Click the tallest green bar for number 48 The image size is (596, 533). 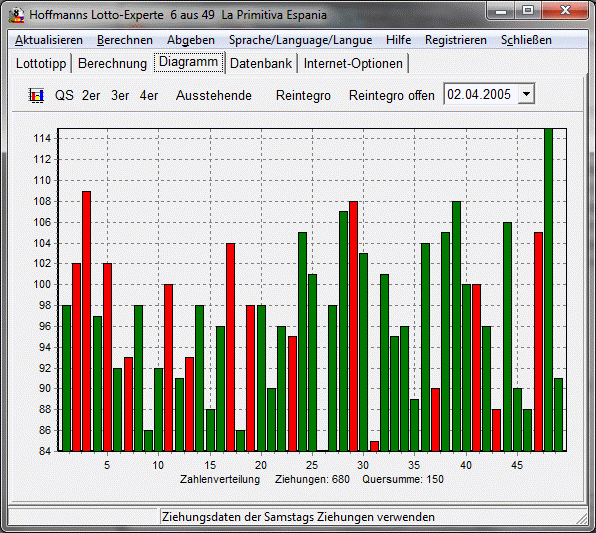coord(548,290)
